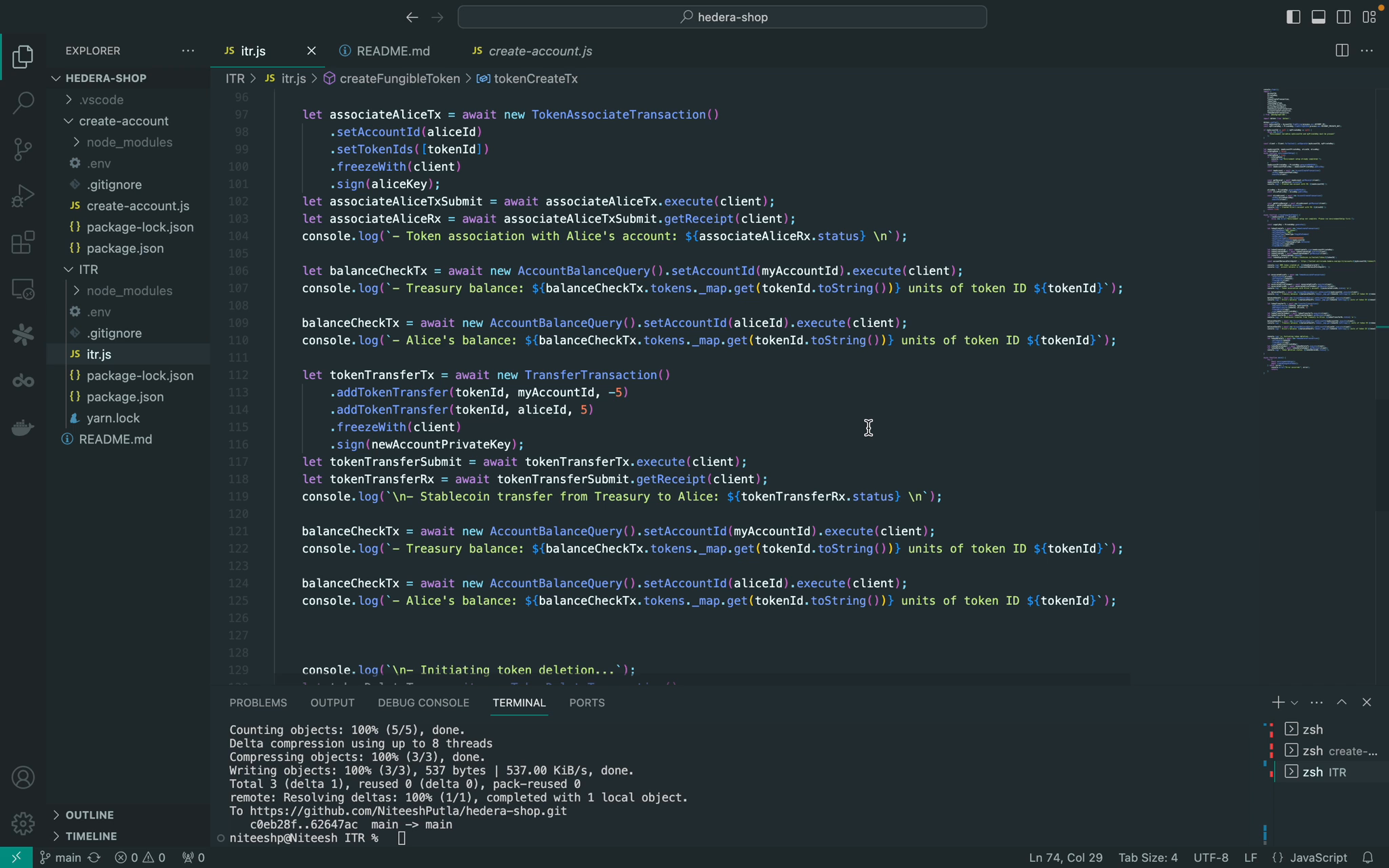Go back in navigation history
This screenshot has height=868, width=1389.
[412, 17]
